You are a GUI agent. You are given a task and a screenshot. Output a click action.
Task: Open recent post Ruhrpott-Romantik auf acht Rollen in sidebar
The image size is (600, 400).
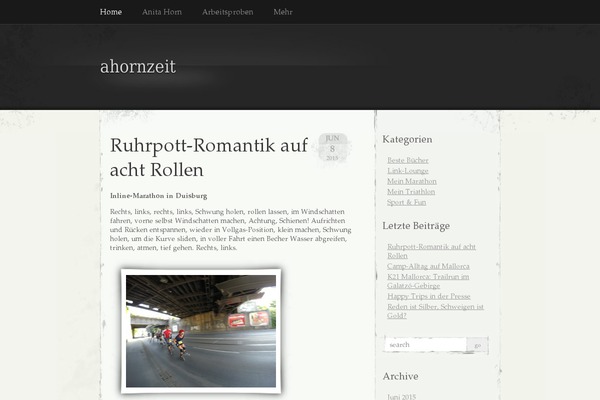click(x=431, y=251)
